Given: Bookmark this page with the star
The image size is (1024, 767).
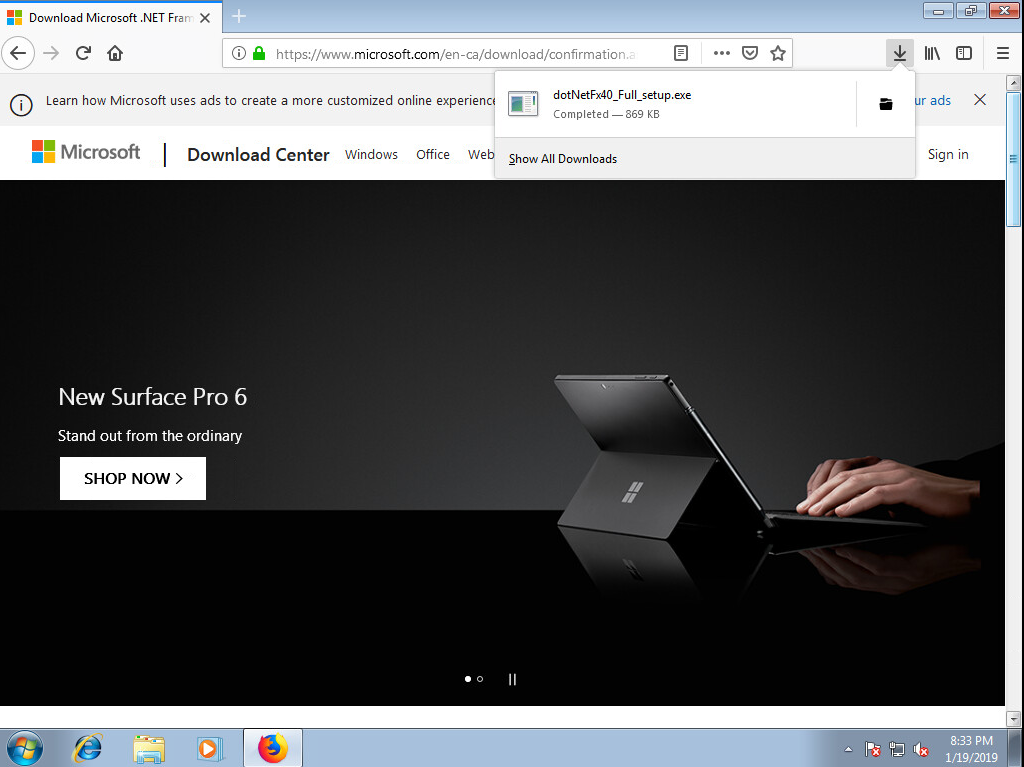Looking at the screenshot, I should tap(778, 53).
